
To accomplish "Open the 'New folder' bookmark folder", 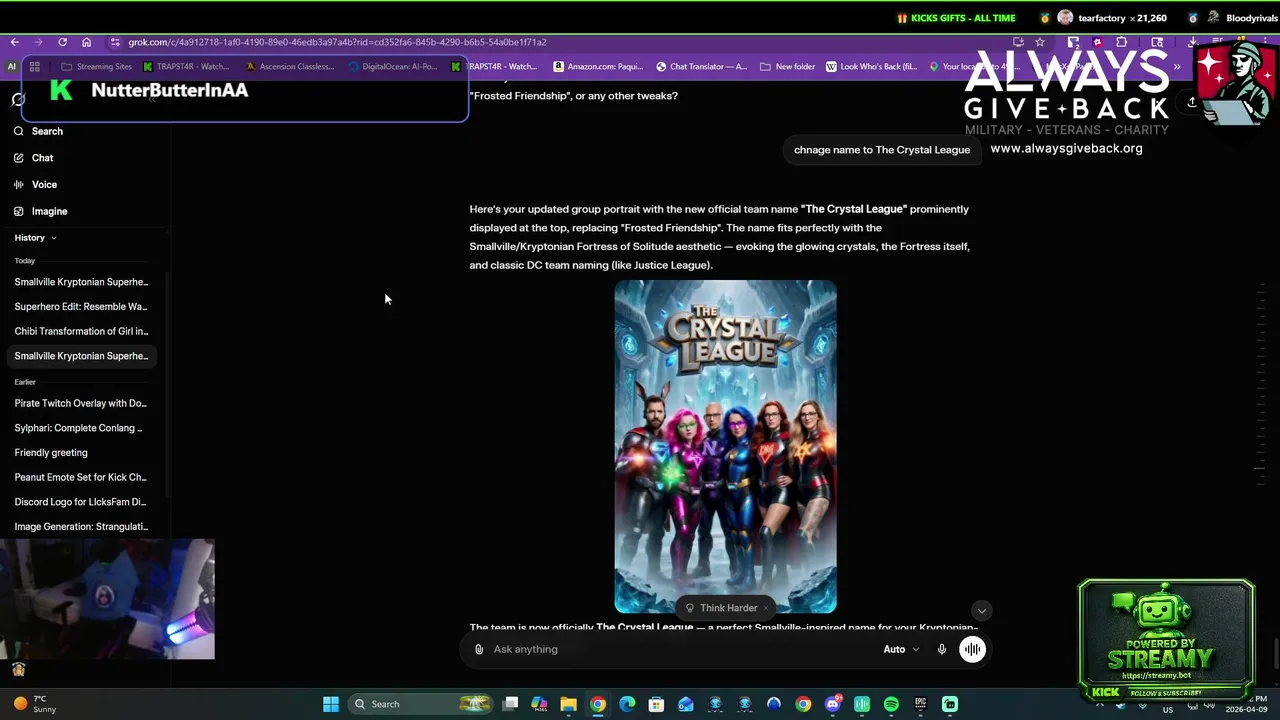I will coord(788,67).
